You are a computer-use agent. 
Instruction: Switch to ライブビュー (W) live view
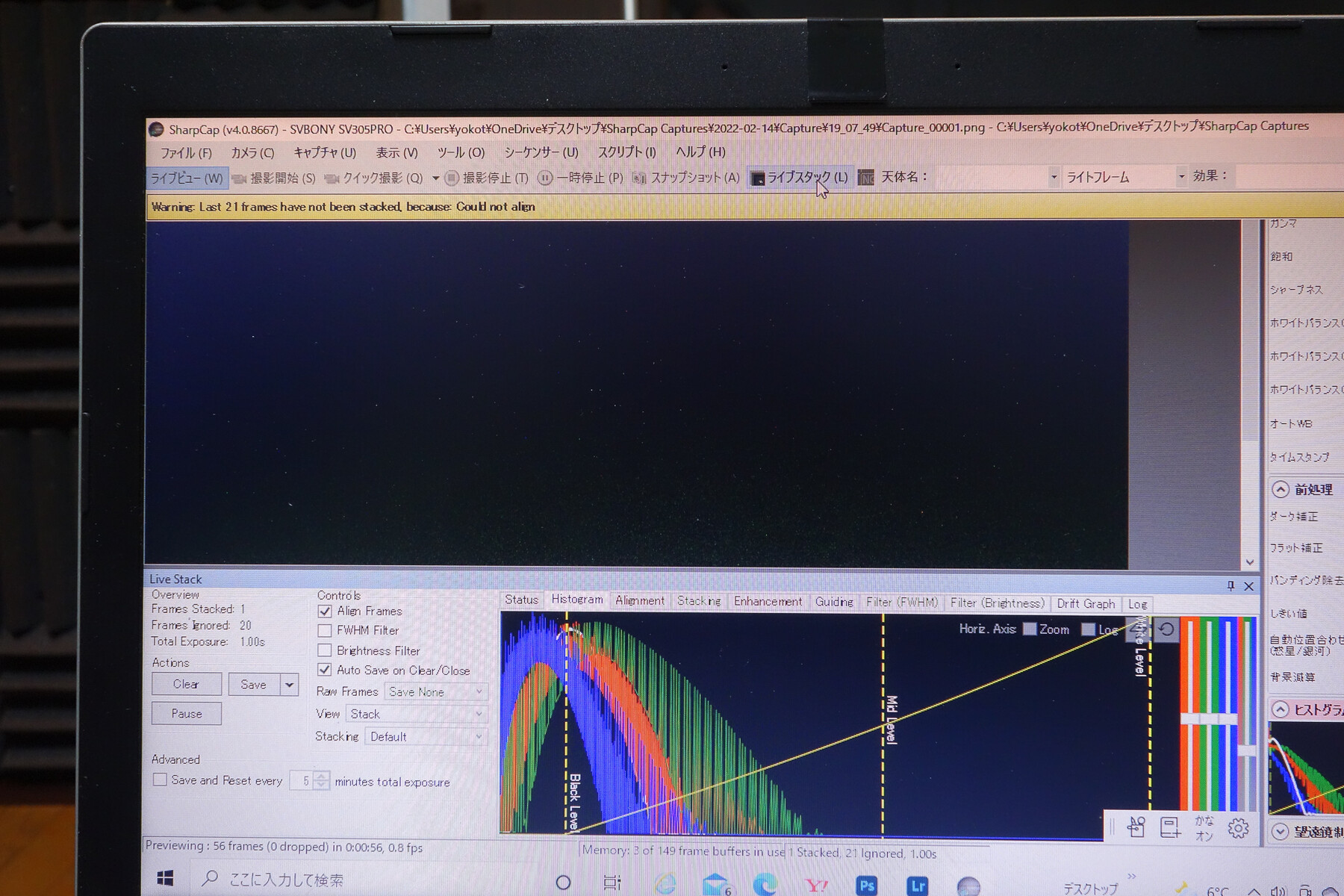pyautogui.click(x=187, y=178)
